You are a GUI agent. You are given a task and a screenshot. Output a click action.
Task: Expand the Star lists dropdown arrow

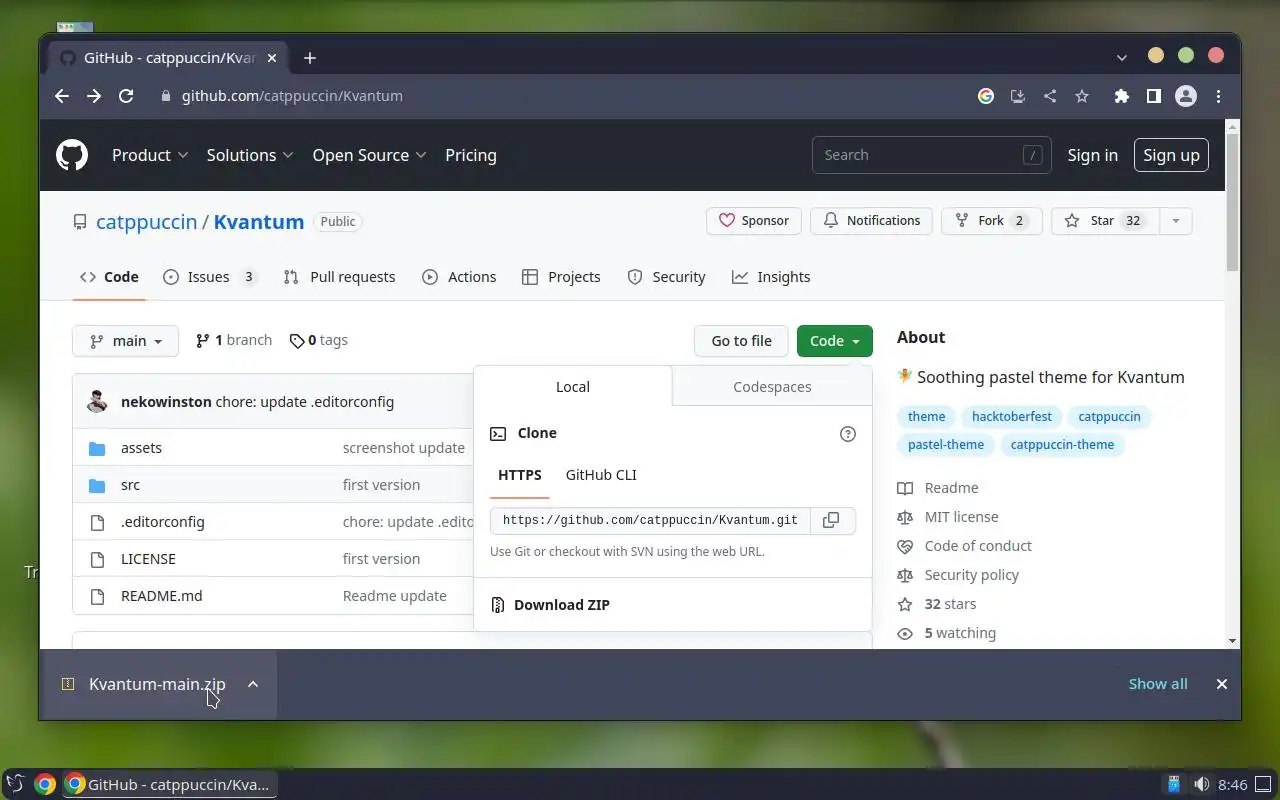click(x=1176, y=221)
